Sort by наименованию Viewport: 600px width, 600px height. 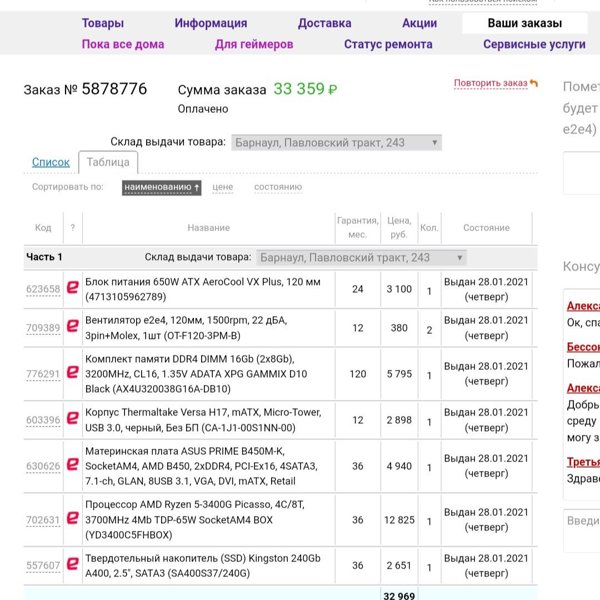[161, 187]
